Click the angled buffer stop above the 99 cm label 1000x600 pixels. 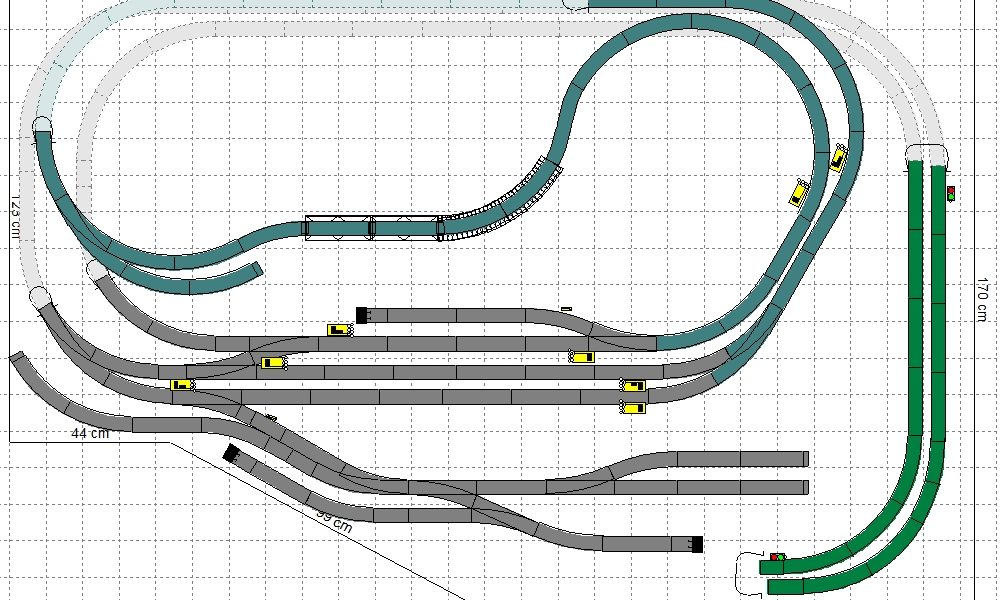pyautogui.click(x=232, y=453)
